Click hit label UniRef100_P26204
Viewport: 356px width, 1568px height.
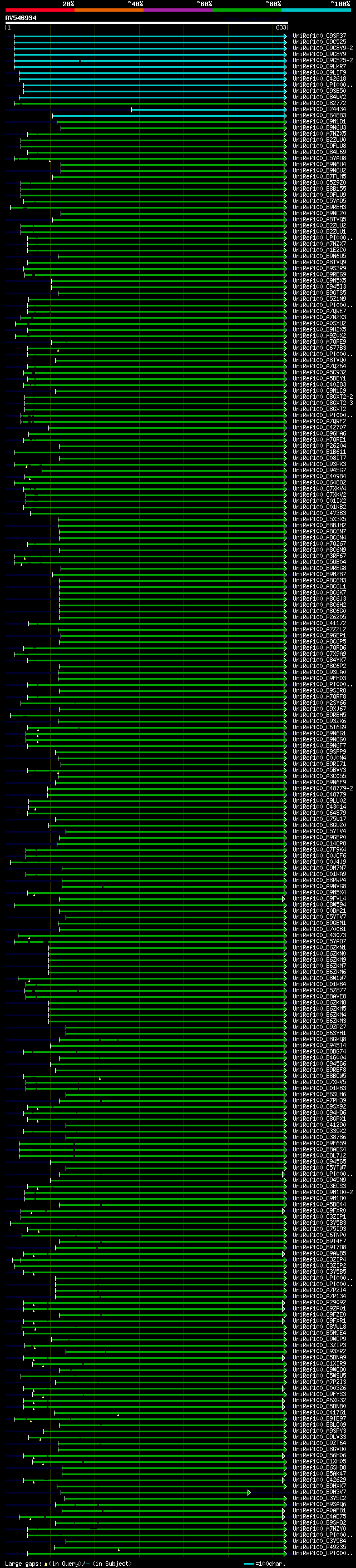tap(319, 446)
